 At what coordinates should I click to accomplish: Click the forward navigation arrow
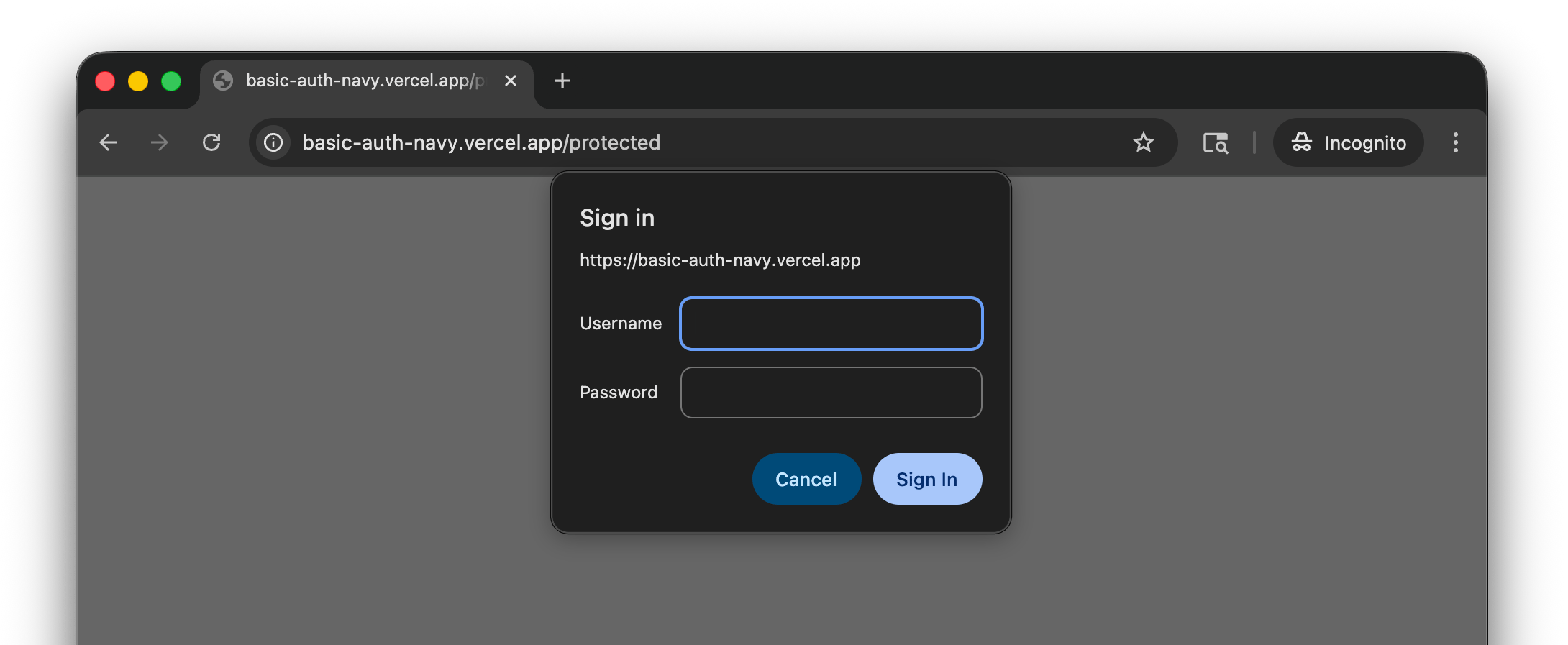[x=160, y=142]
